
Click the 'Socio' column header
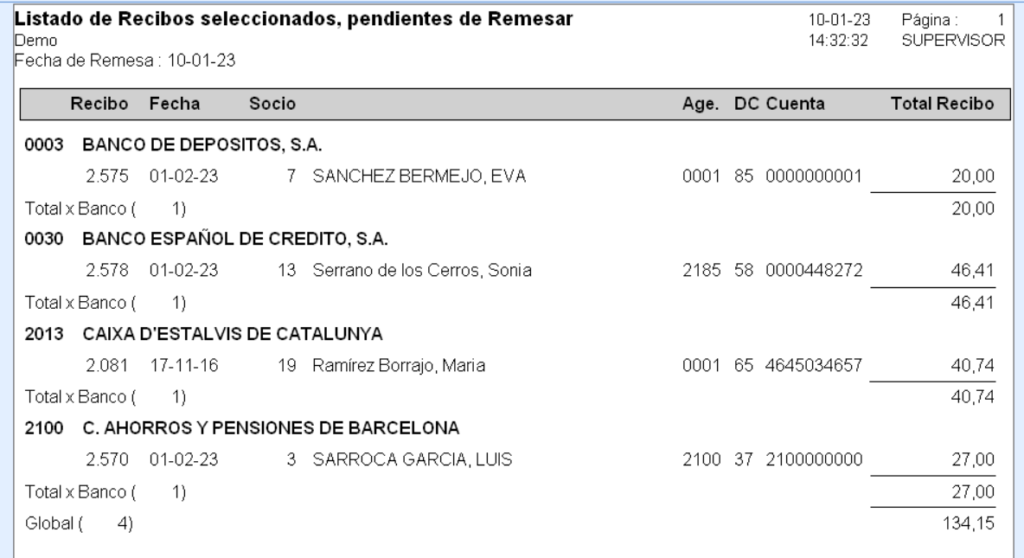coord(272,104)
